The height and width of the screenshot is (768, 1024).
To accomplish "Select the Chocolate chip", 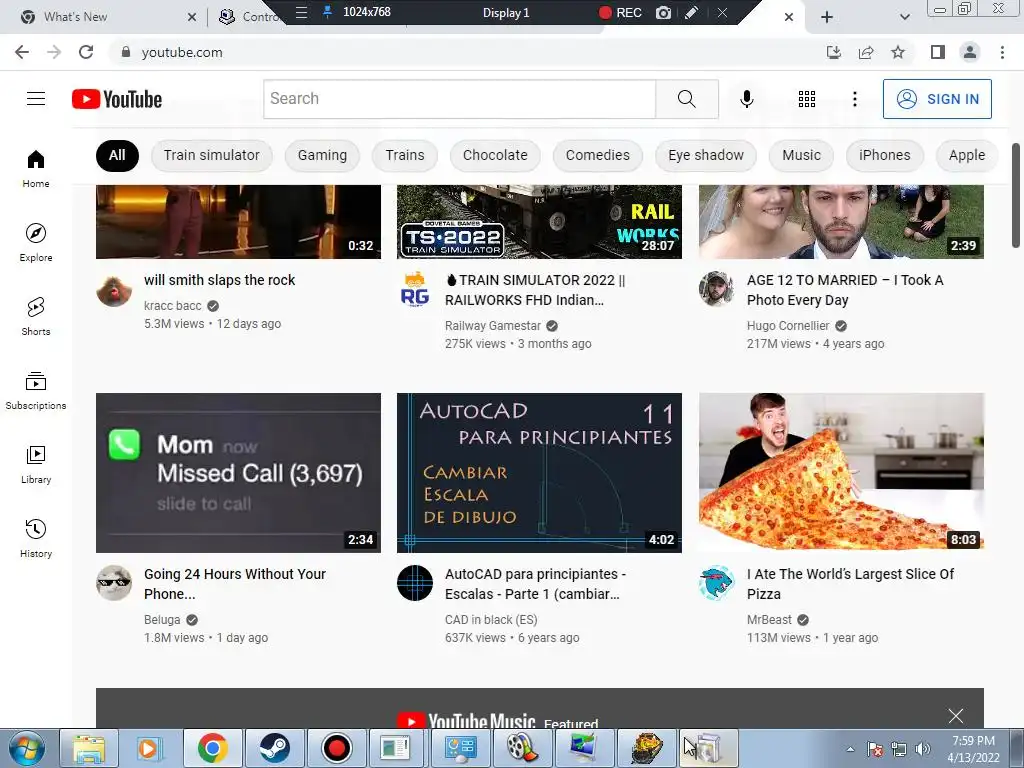I will (x=495, y=155).
